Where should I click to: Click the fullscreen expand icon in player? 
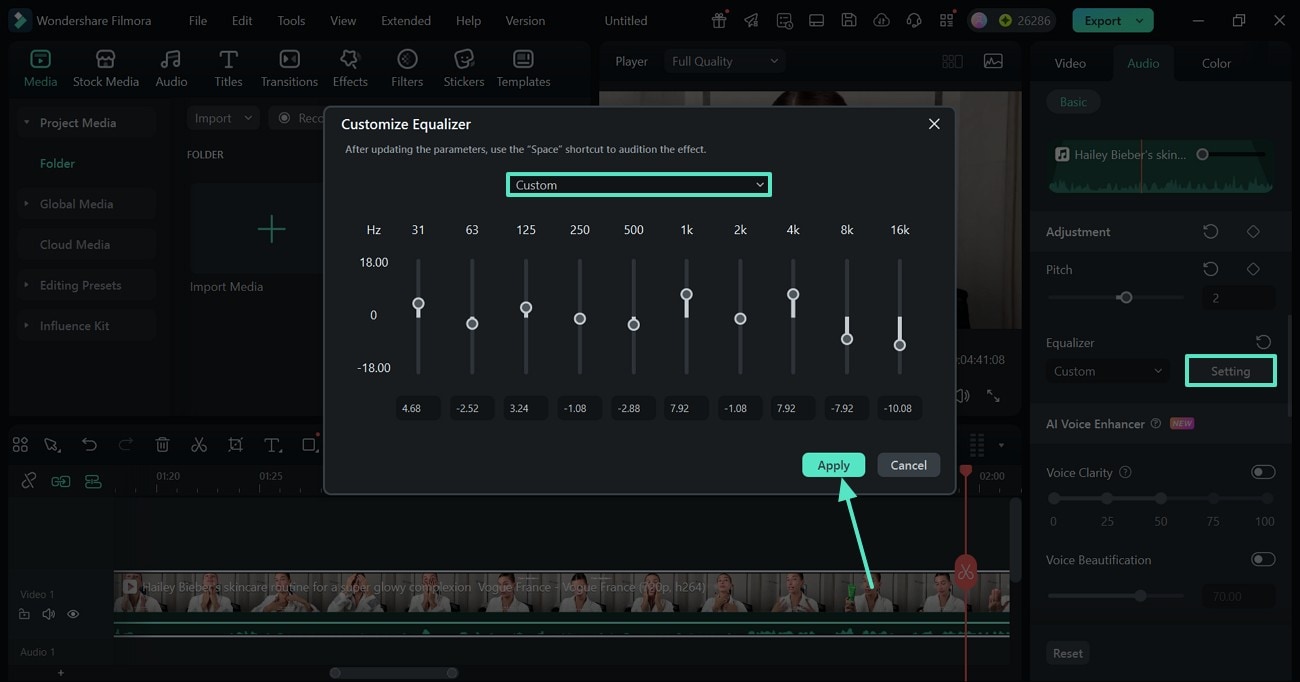click(x=993, y=396)
